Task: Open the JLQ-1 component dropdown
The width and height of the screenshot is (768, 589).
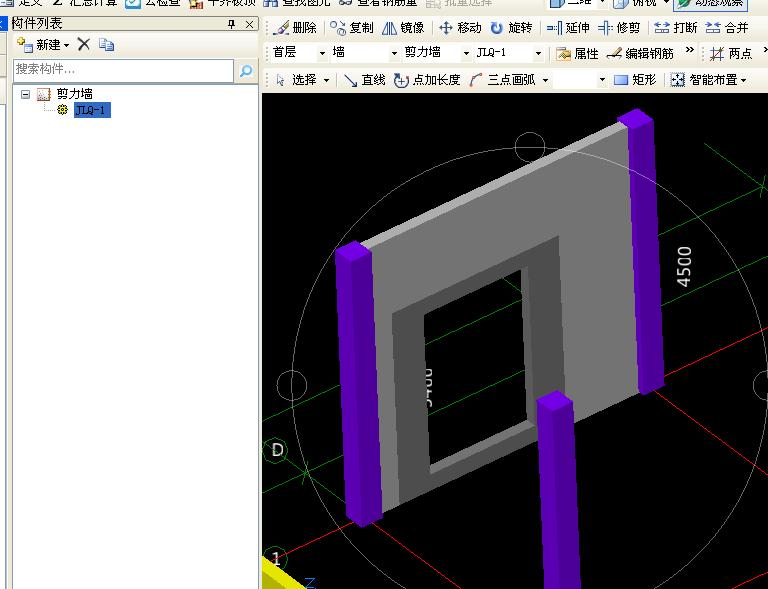Action: [x=538, y=53]
